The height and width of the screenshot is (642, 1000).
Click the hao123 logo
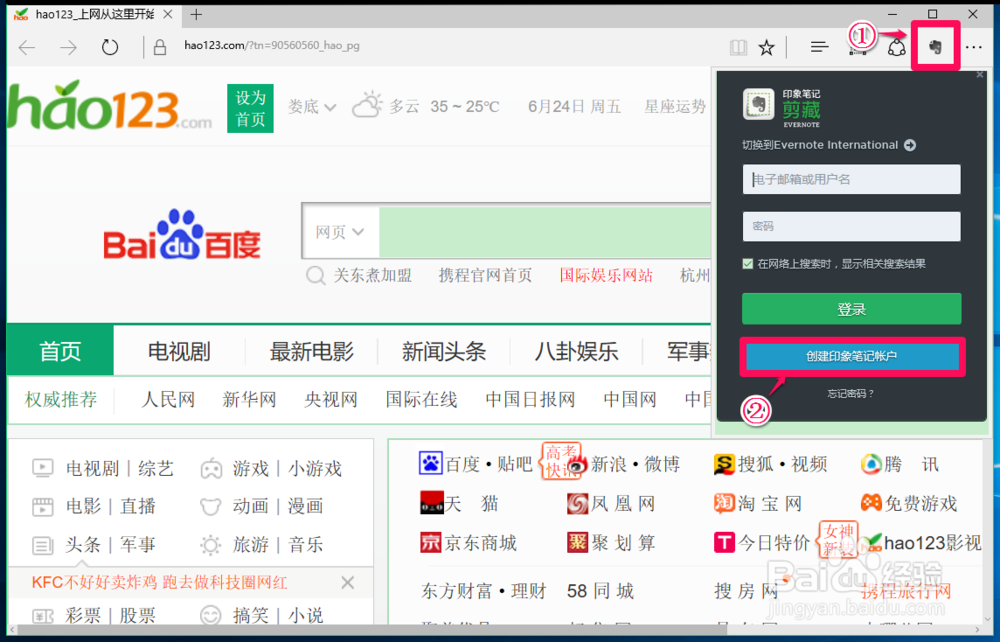(x=109, y=106)
